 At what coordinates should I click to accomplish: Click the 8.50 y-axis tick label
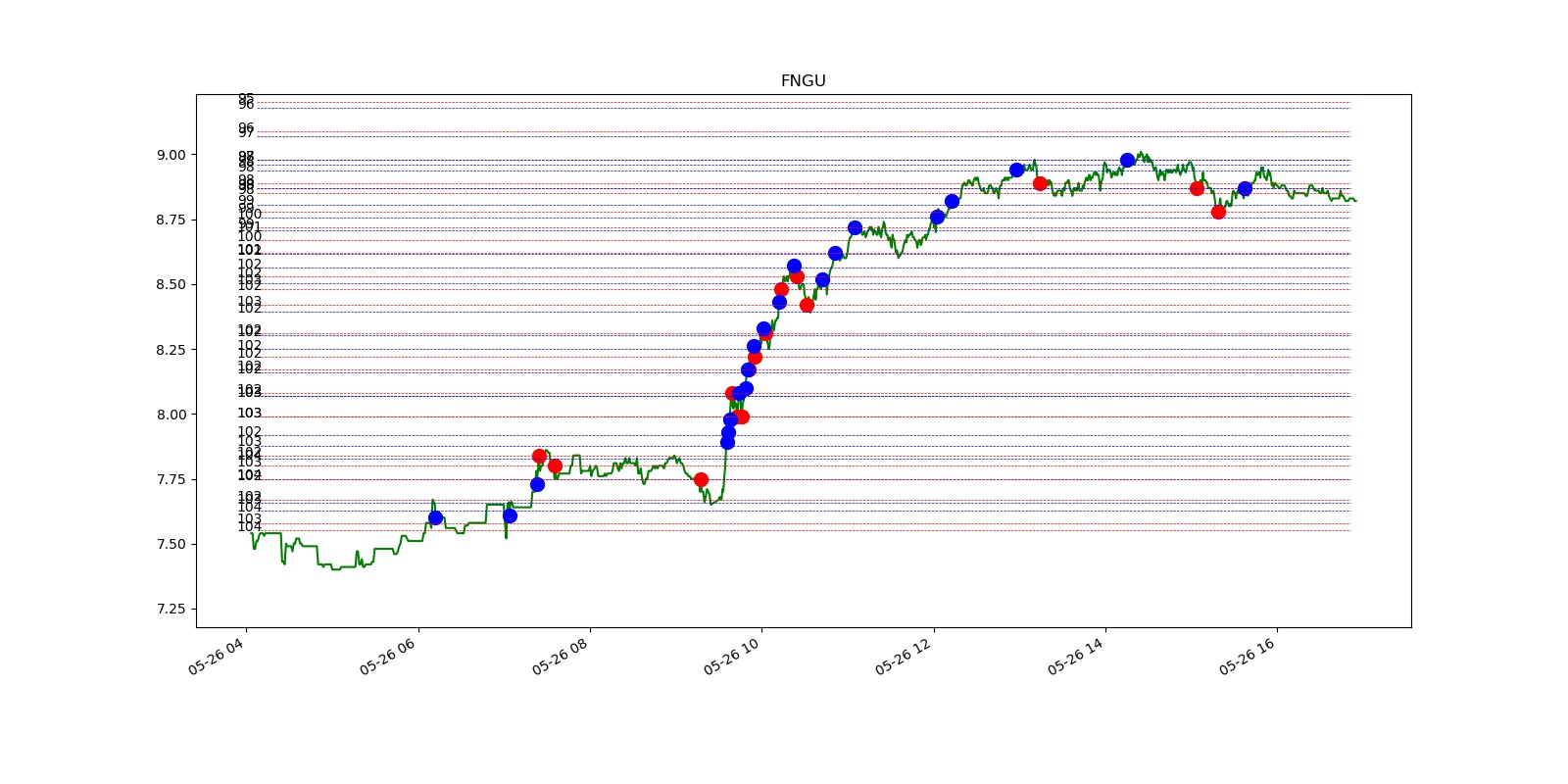pyautogui.click(x=171, y=284)
